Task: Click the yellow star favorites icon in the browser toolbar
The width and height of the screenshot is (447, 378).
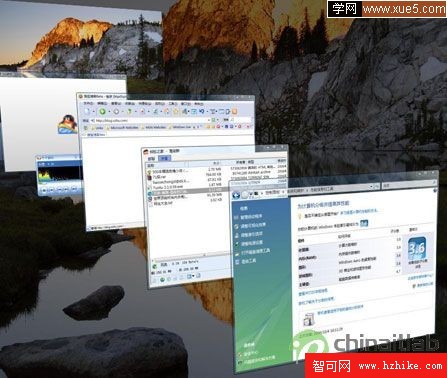Action: (176, 111)
